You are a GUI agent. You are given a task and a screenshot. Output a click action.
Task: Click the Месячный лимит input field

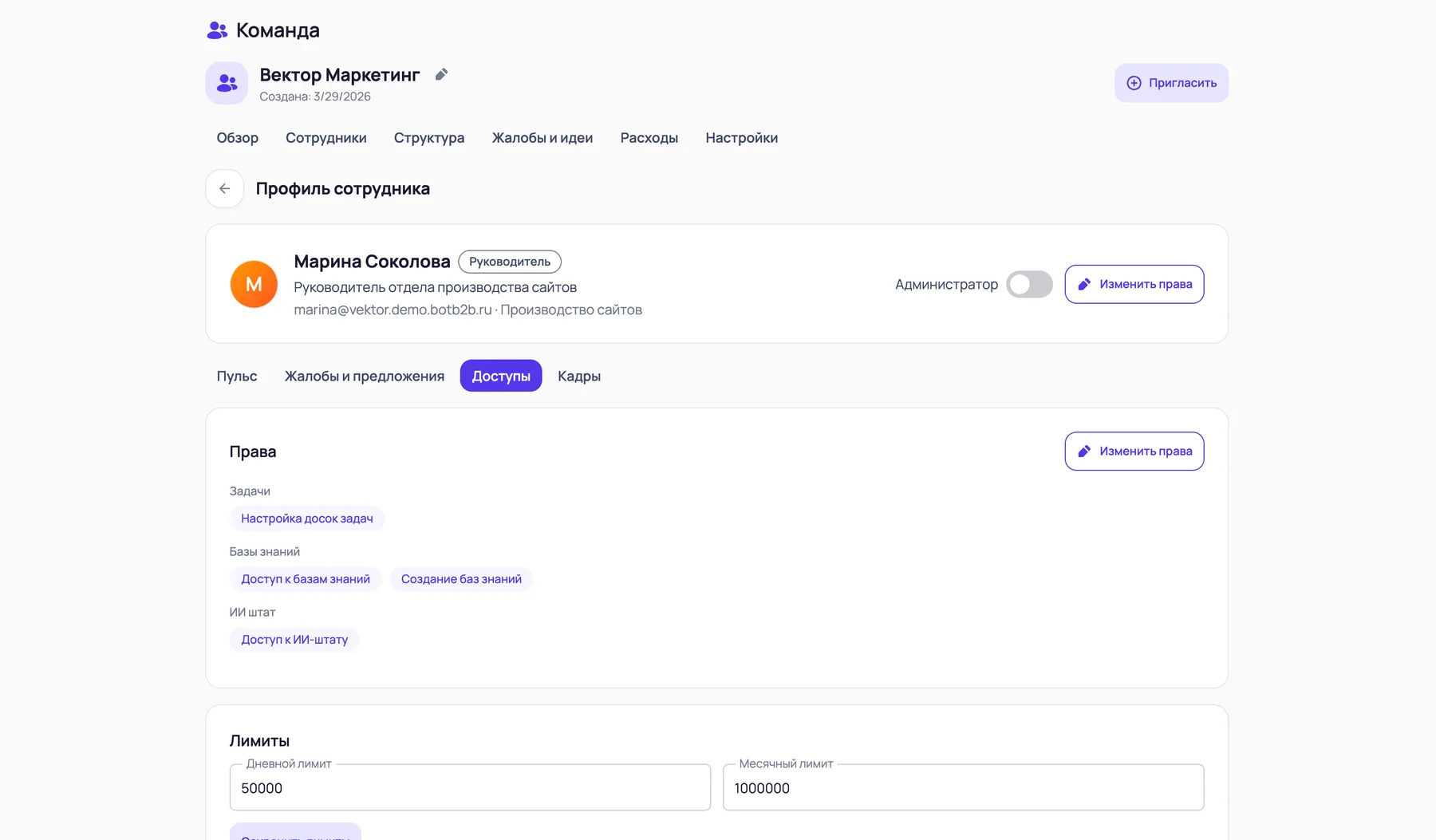point(963,787)
